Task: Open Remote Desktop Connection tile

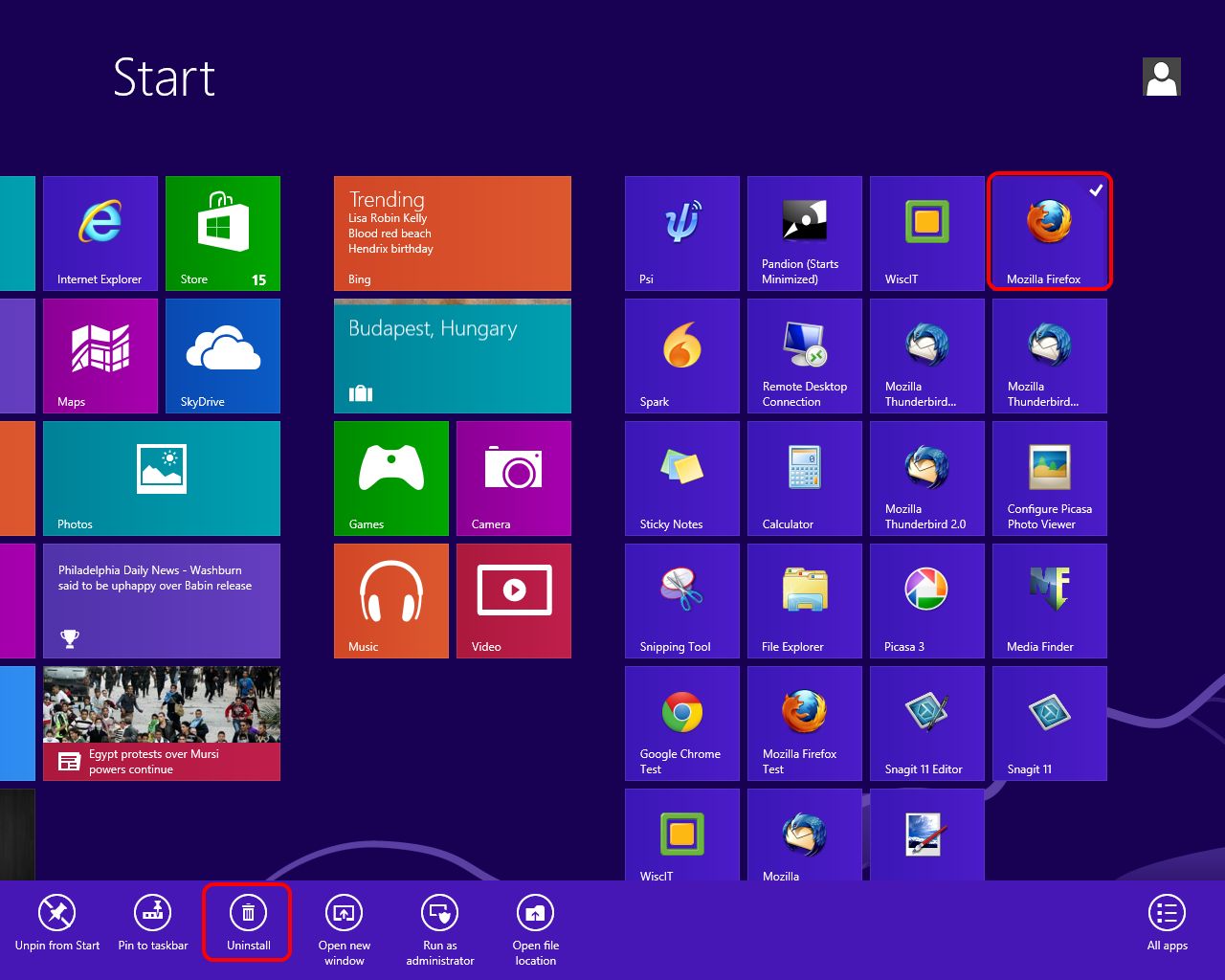Action: [805, 356]
